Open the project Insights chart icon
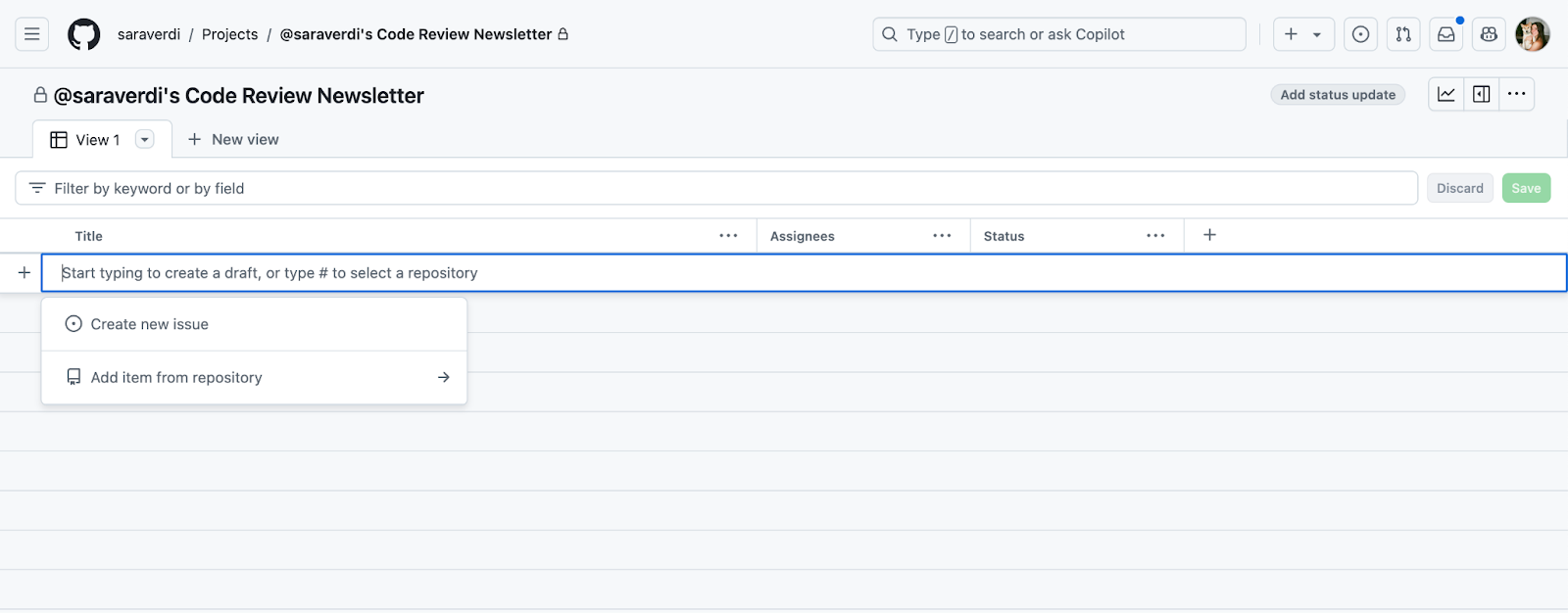This screenshot has height=613, width=1568. (x=1446, y=94)
